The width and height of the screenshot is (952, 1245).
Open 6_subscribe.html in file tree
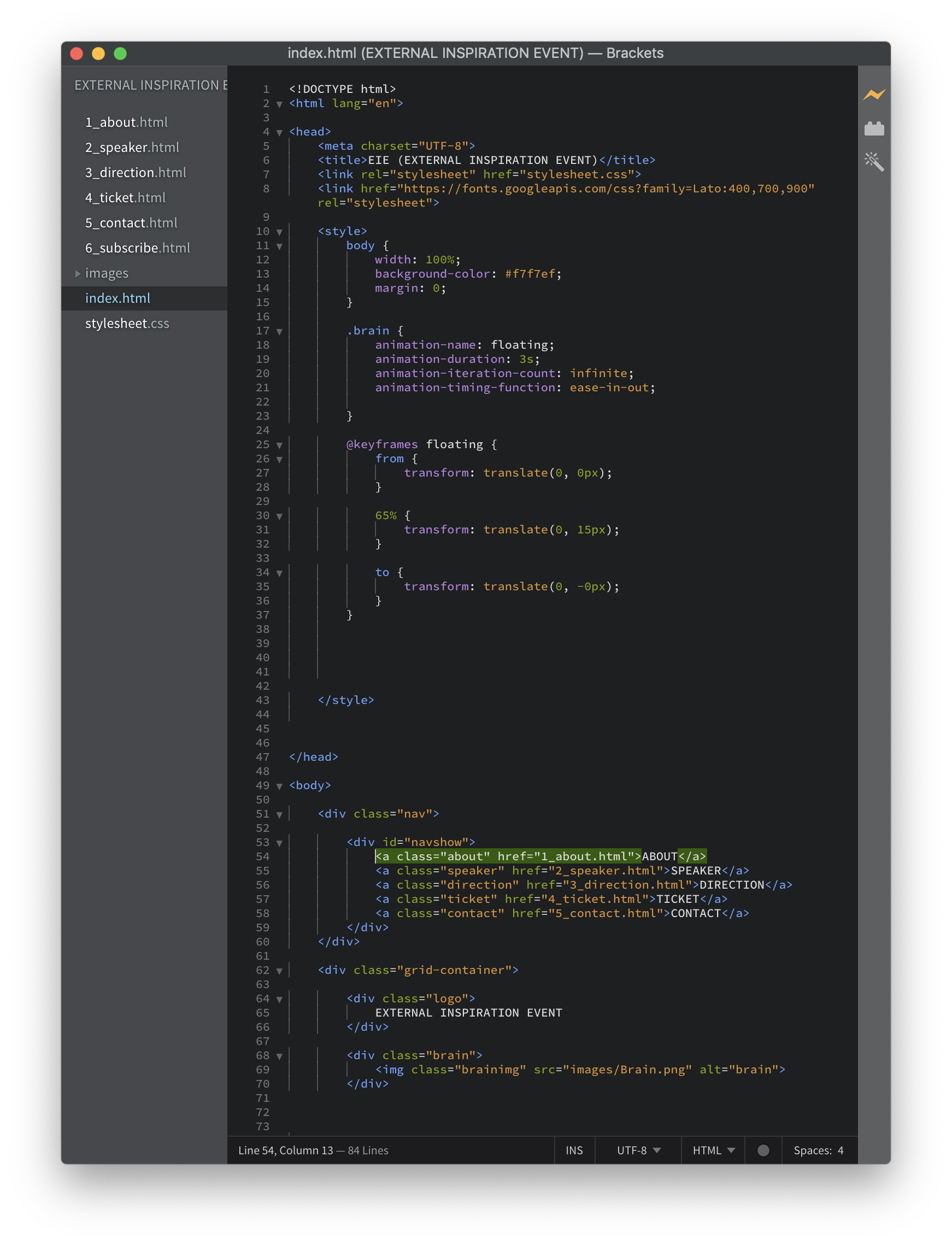click(138, 248)
